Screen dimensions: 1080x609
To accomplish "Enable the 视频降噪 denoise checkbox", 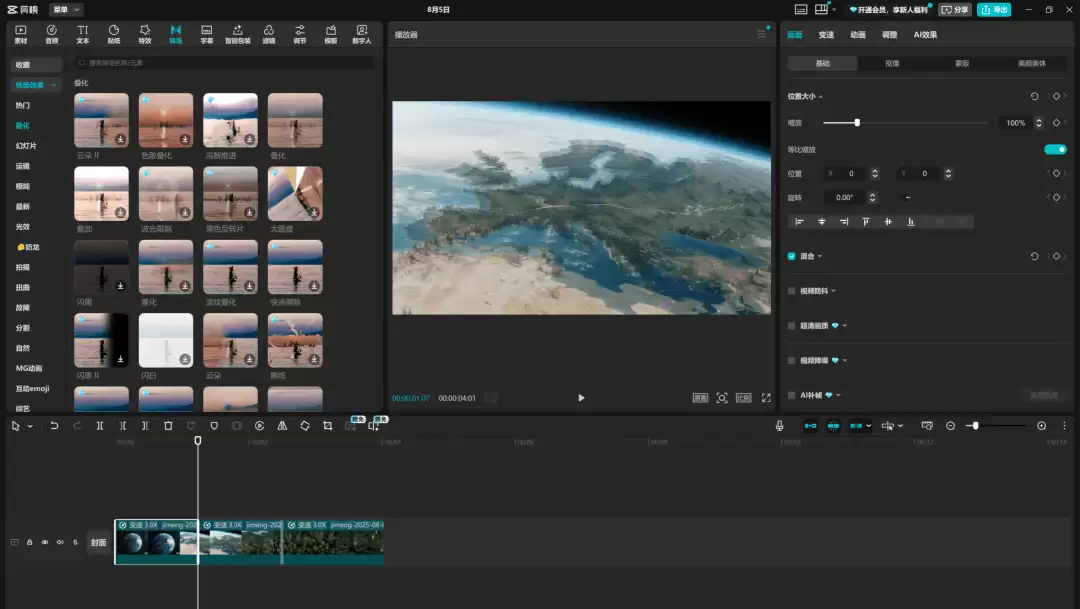I will click(791, 360).
